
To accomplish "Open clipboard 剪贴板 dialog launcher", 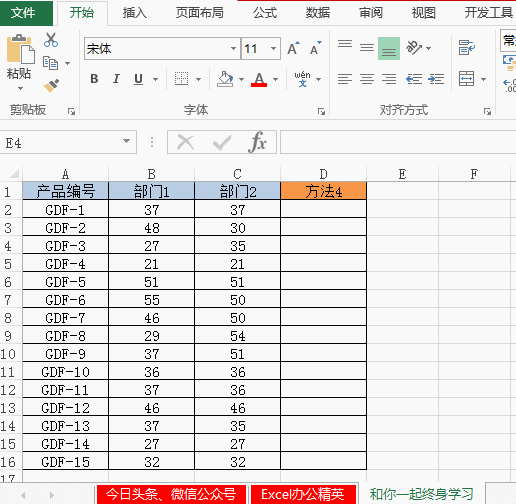I will (71, 112).
